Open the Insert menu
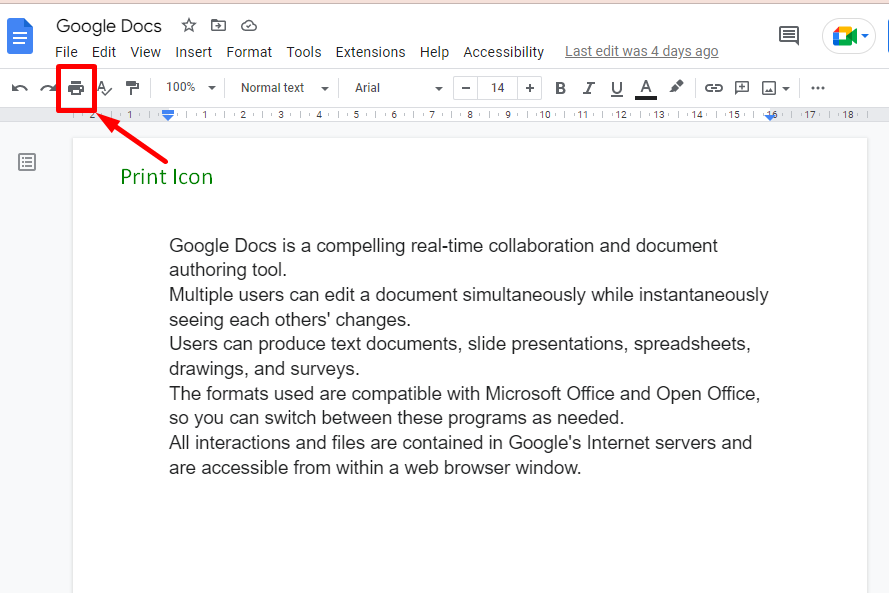This screenshot has width=889, height=593. click(193, 52)
